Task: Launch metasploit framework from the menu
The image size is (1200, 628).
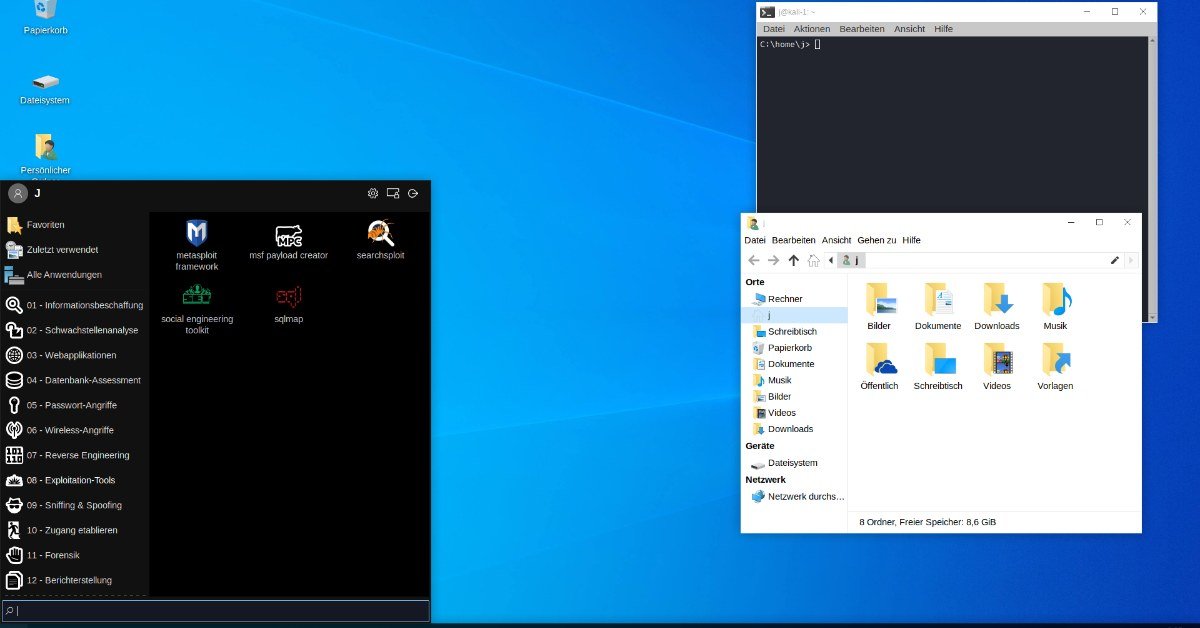Action: (196, 245)
